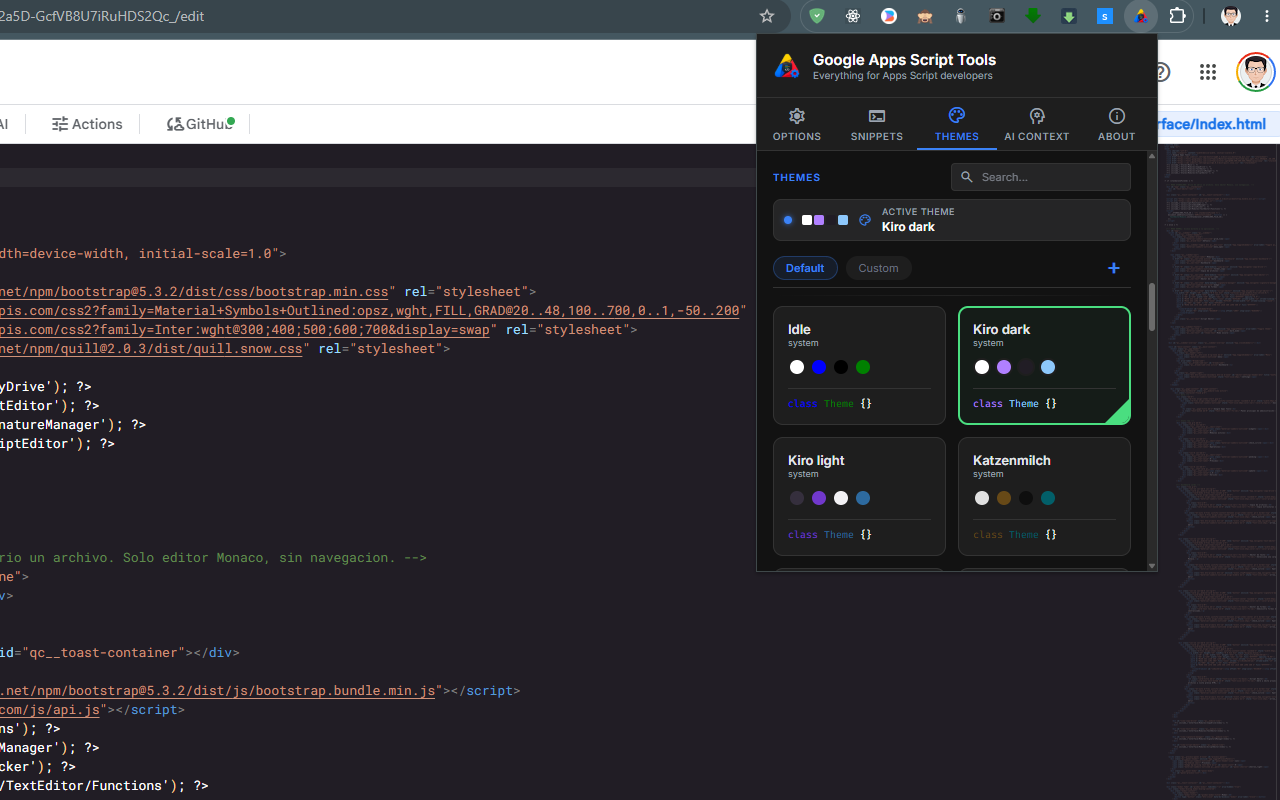Screen dimensions: 1280x800
Task: Switch to the Snippets tab
Action: [x=877, y=125]
